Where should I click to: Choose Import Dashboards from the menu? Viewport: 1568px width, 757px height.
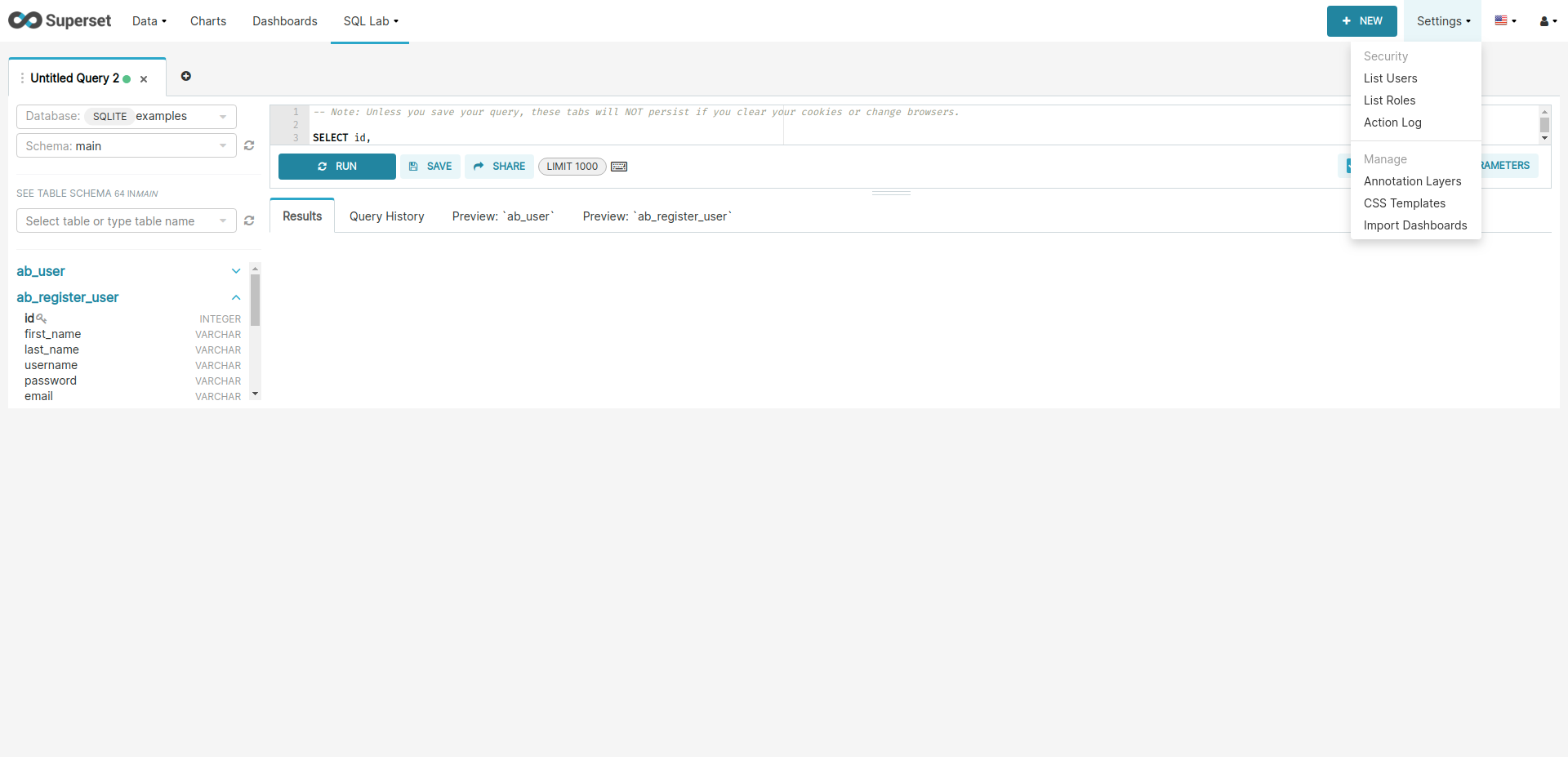1415,225
